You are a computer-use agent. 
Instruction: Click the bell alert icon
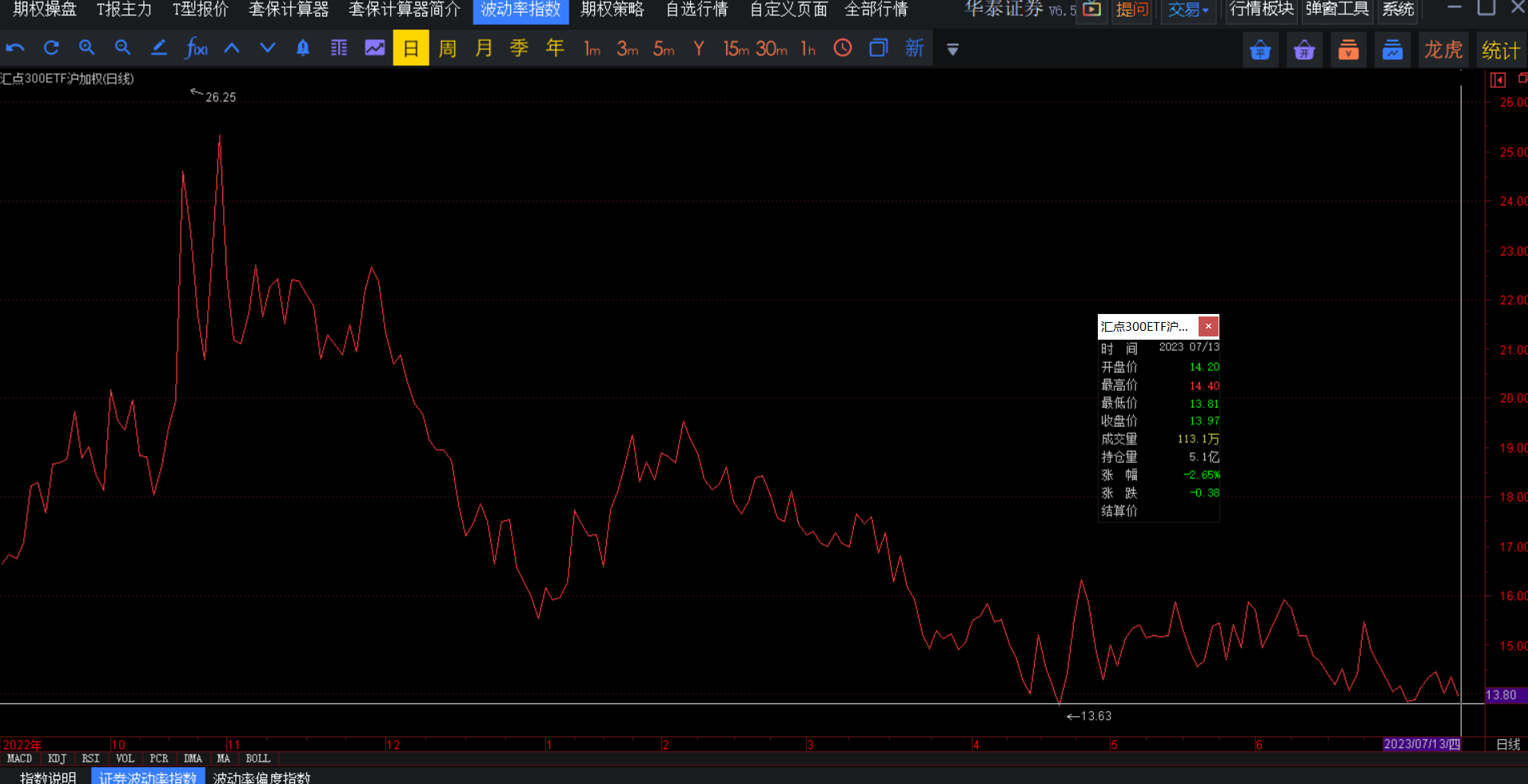303,48
